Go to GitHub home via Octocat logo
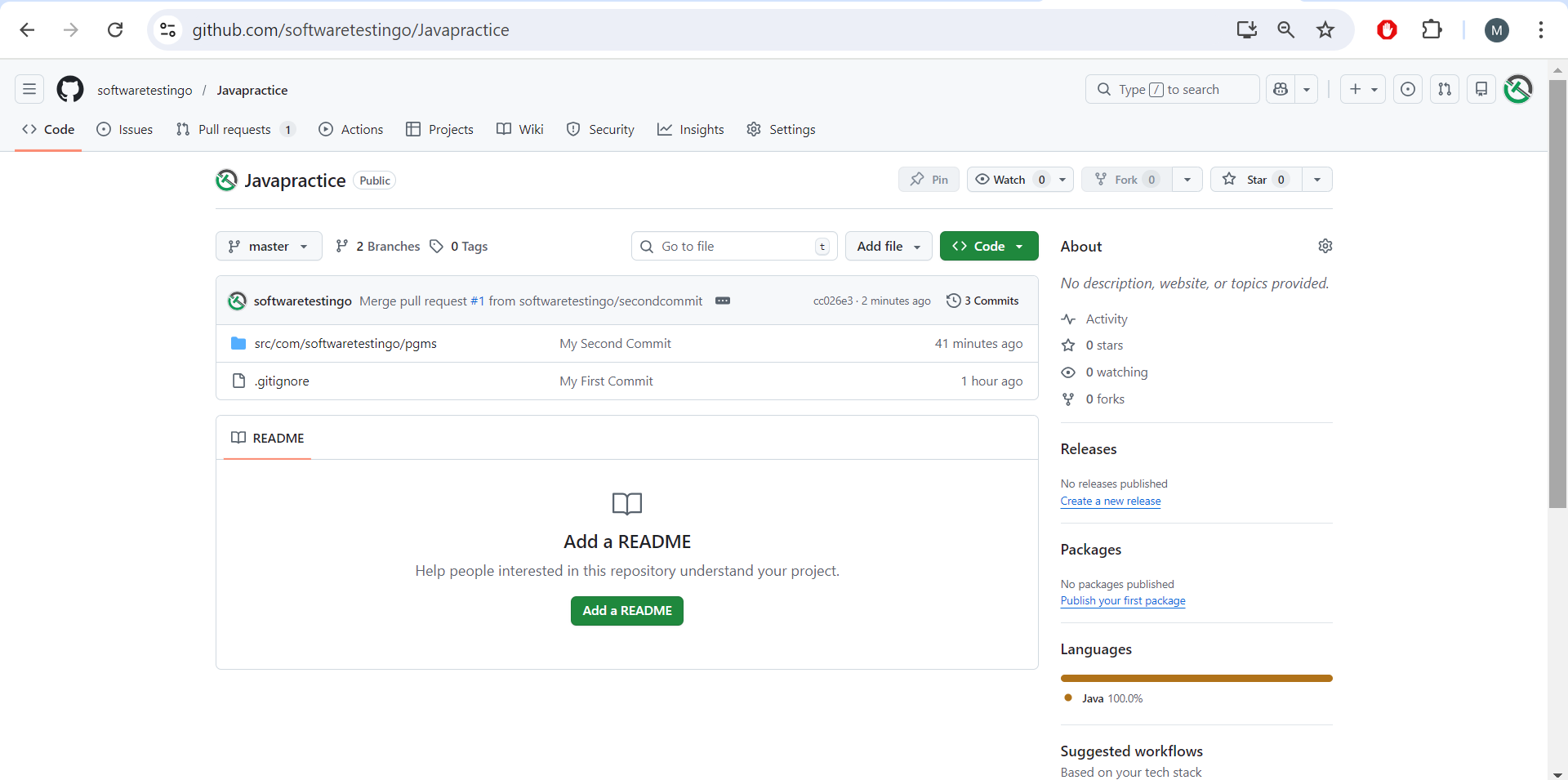 coord(70,89)
